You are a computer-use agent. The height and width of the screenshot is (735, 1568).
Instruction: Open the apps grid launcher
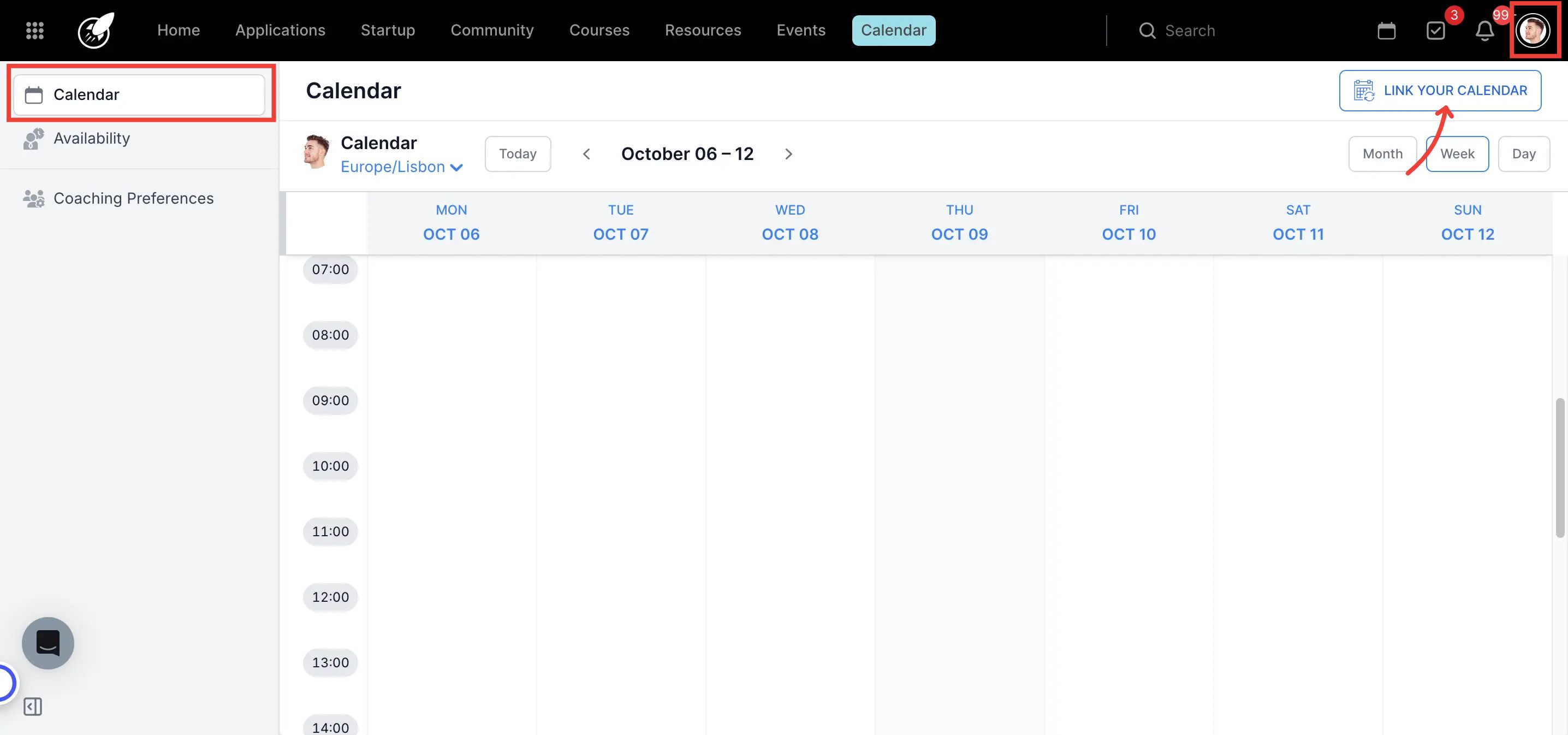[34, 30]
